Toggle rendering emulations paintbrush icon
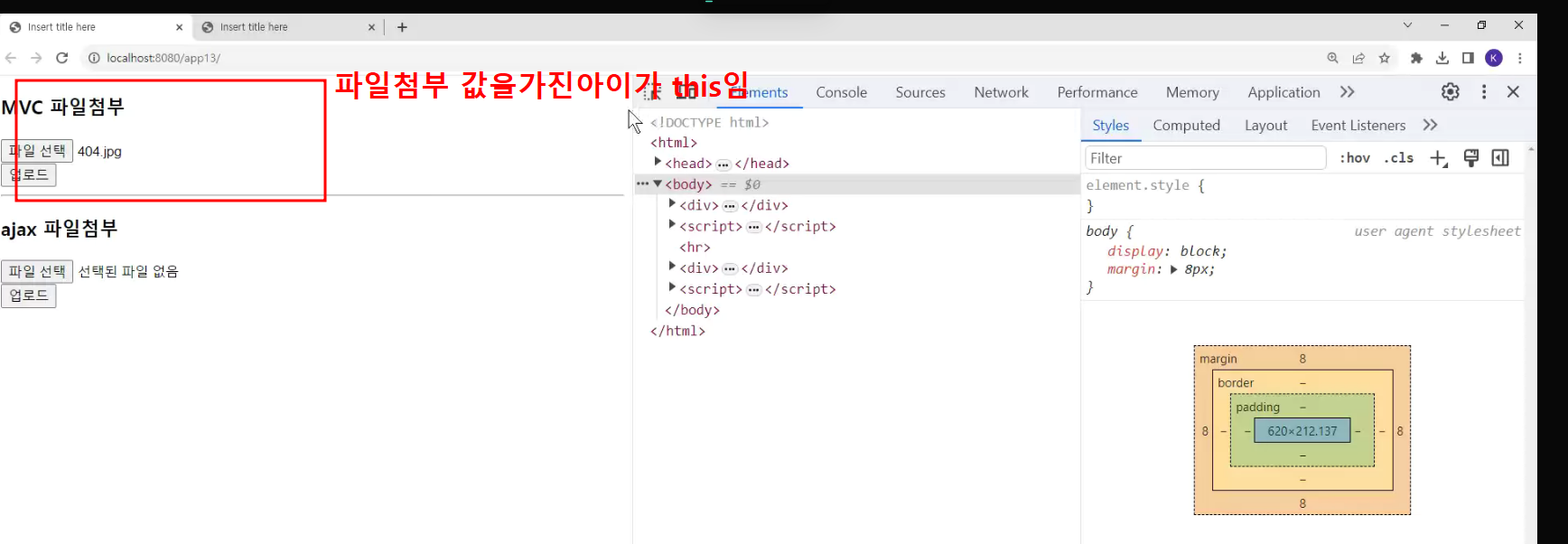Screen dimensions: 1568x544 tap(1471, 158)
